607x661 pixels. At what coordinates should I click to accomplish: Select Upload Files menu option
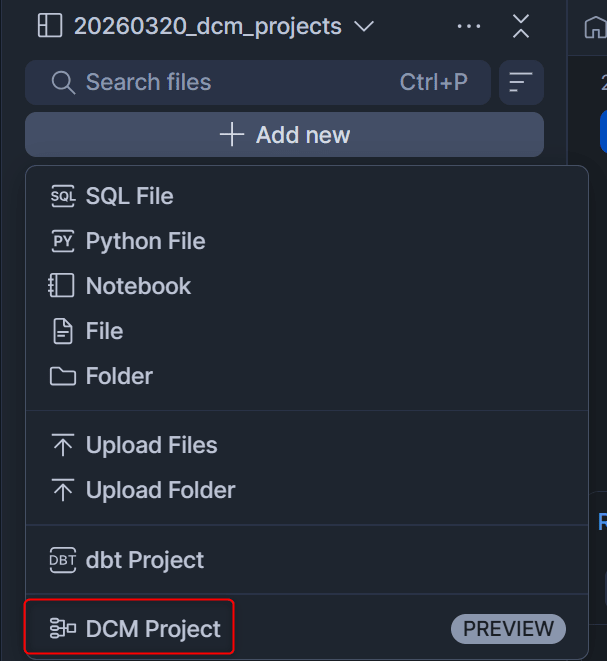pos(151,446)
